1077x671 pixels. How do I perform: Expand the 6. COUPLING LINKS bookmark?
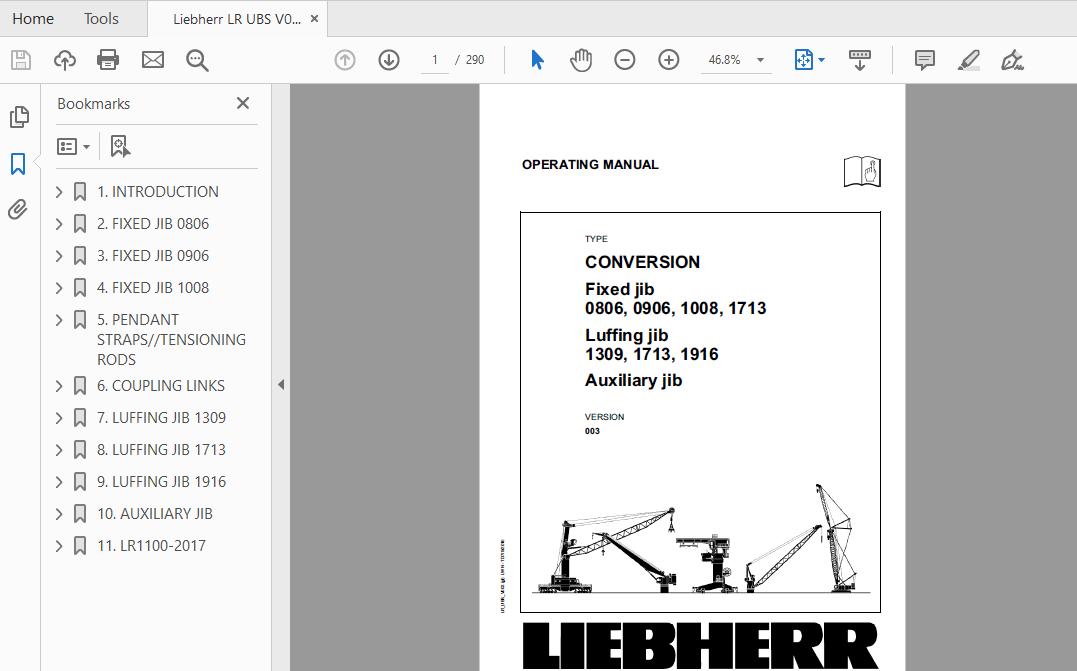pyautogui.click(x=59, y=386)
